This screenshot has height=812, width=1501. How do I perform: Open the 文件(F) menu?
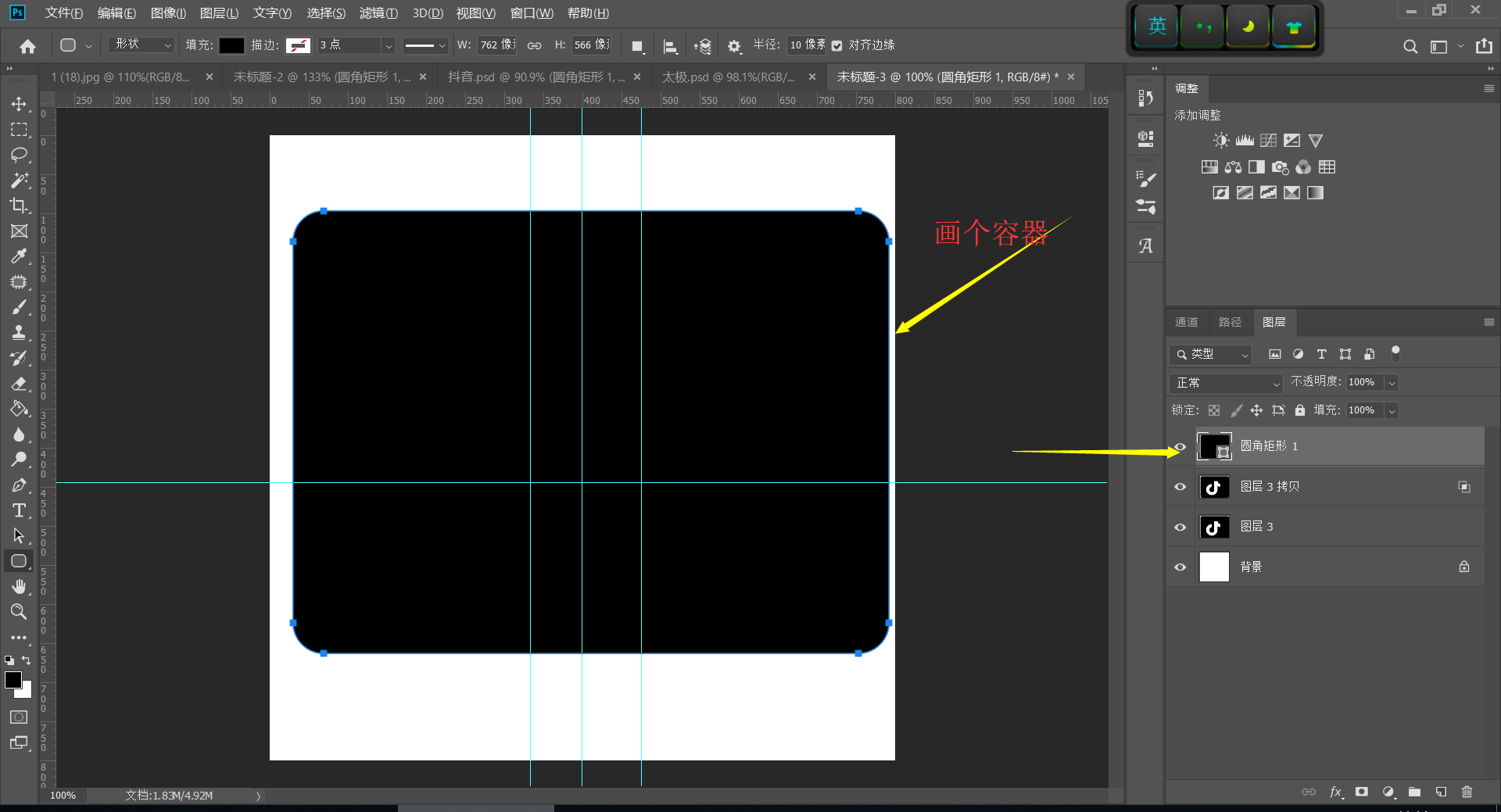63,13
